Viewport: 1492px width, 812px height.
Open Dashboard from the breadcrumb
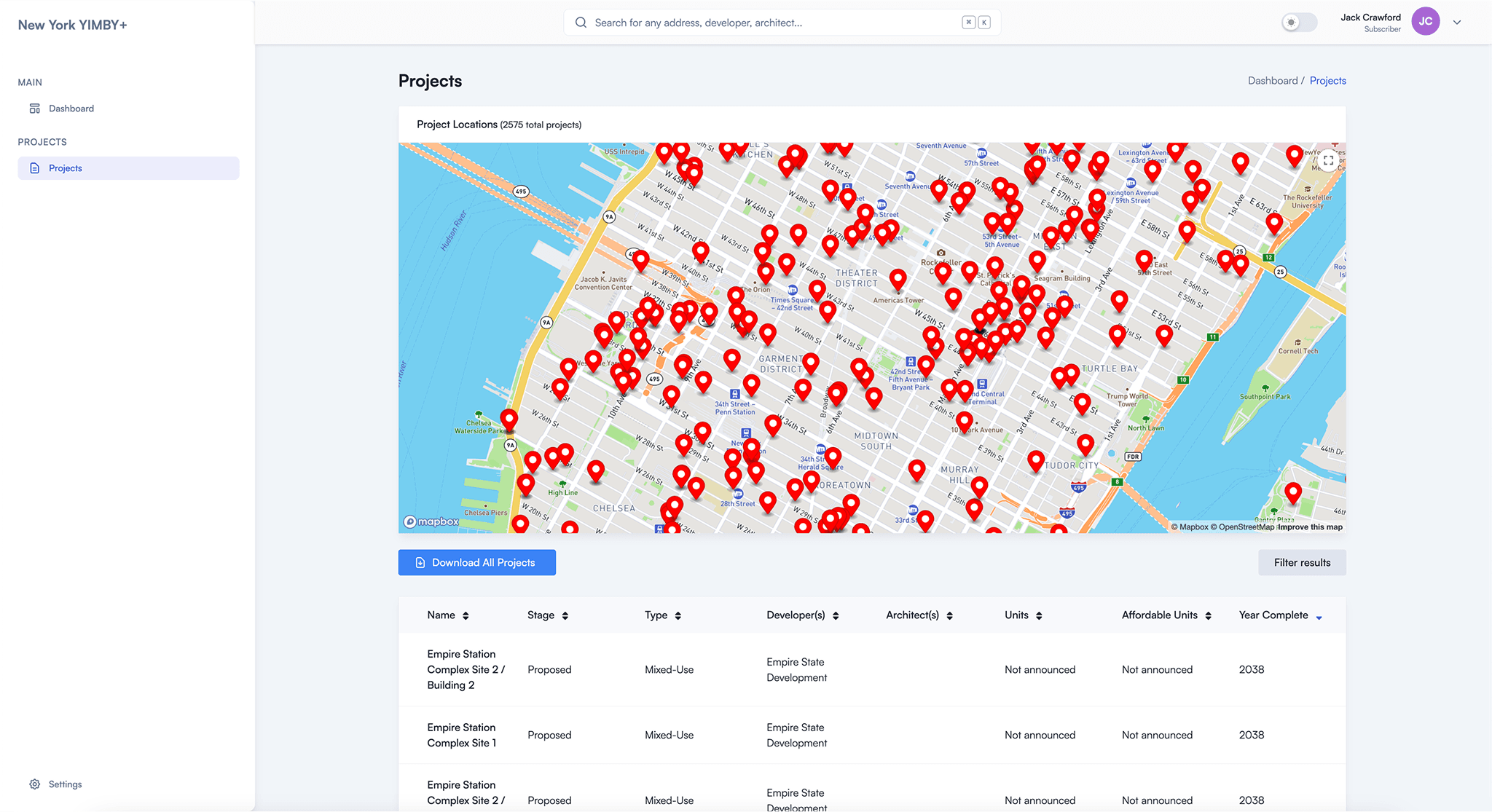pos(1273,80)
